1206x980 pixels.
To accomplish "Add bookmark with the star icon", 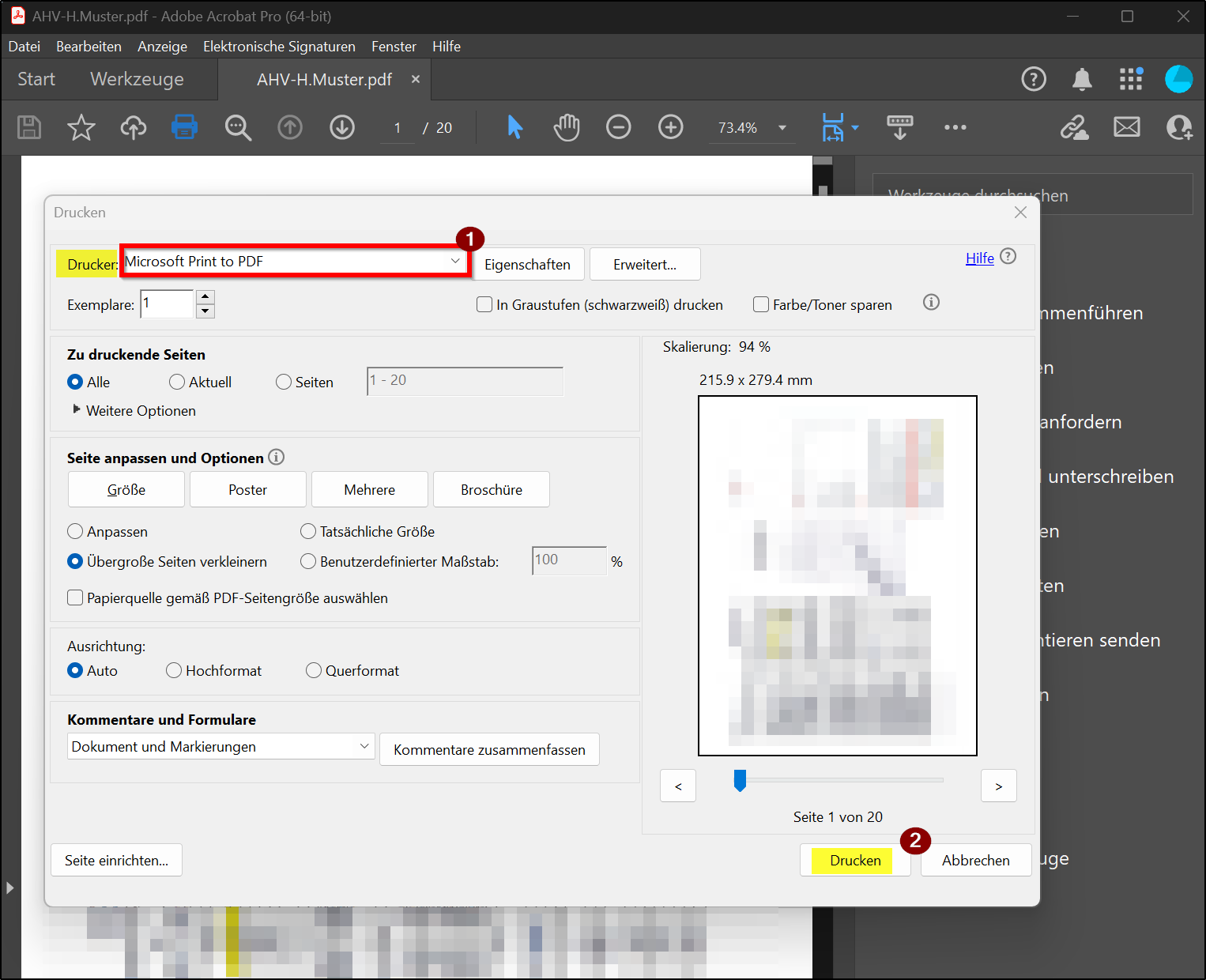I will [81, 127].
